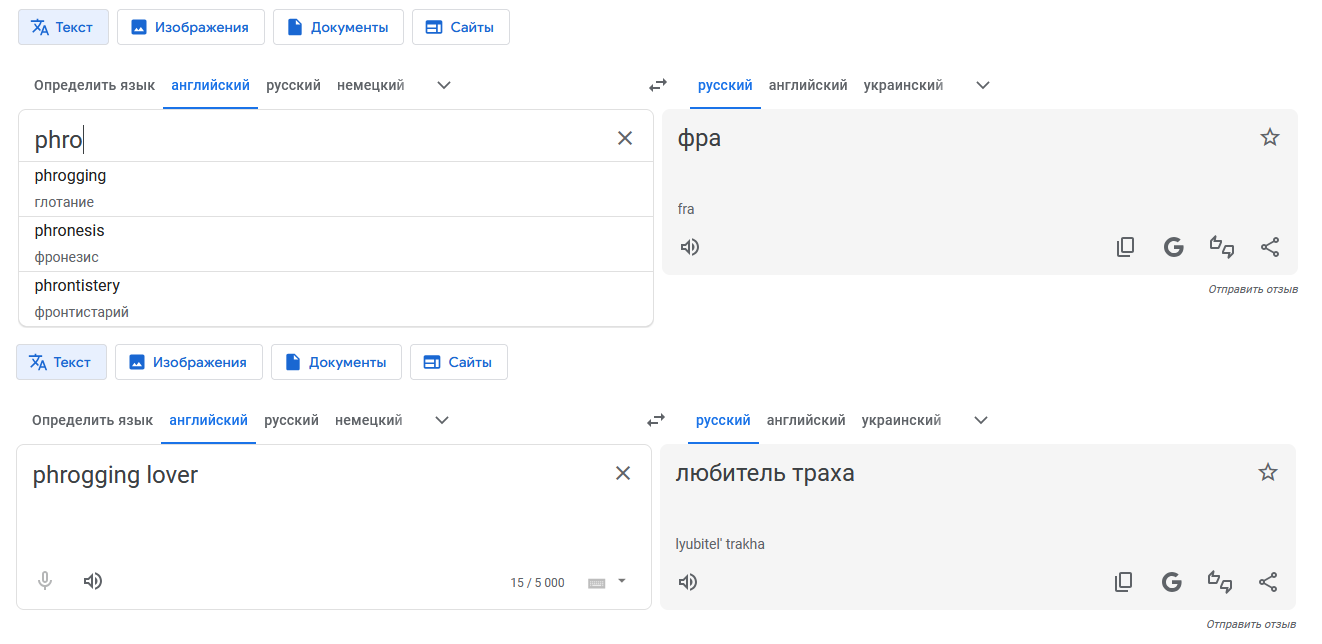The width and height of the screenshot is (1322, 644).
Task: Switch upper target language to "украинский"
Action: [x=903, y=86]
